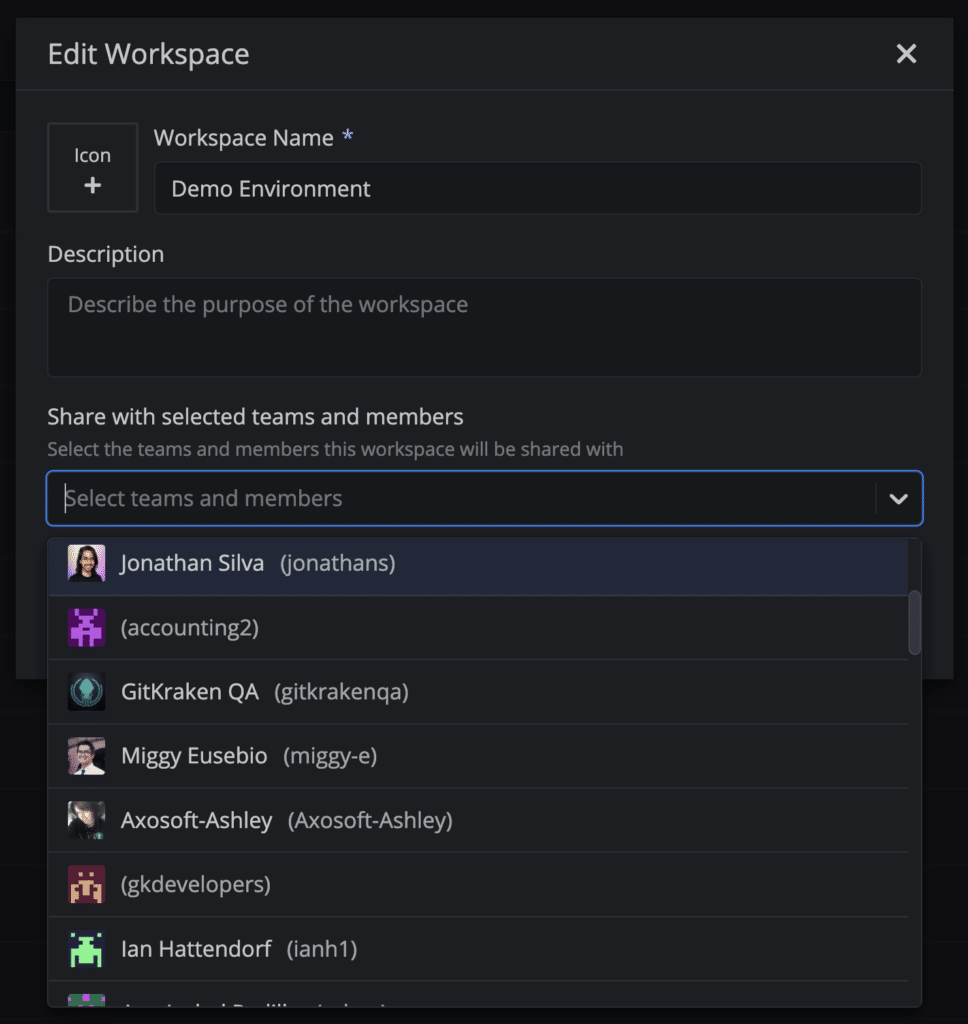Focus the Select teams and members field
This screenshot has width=968, height=1024.
tap(460, 499)
